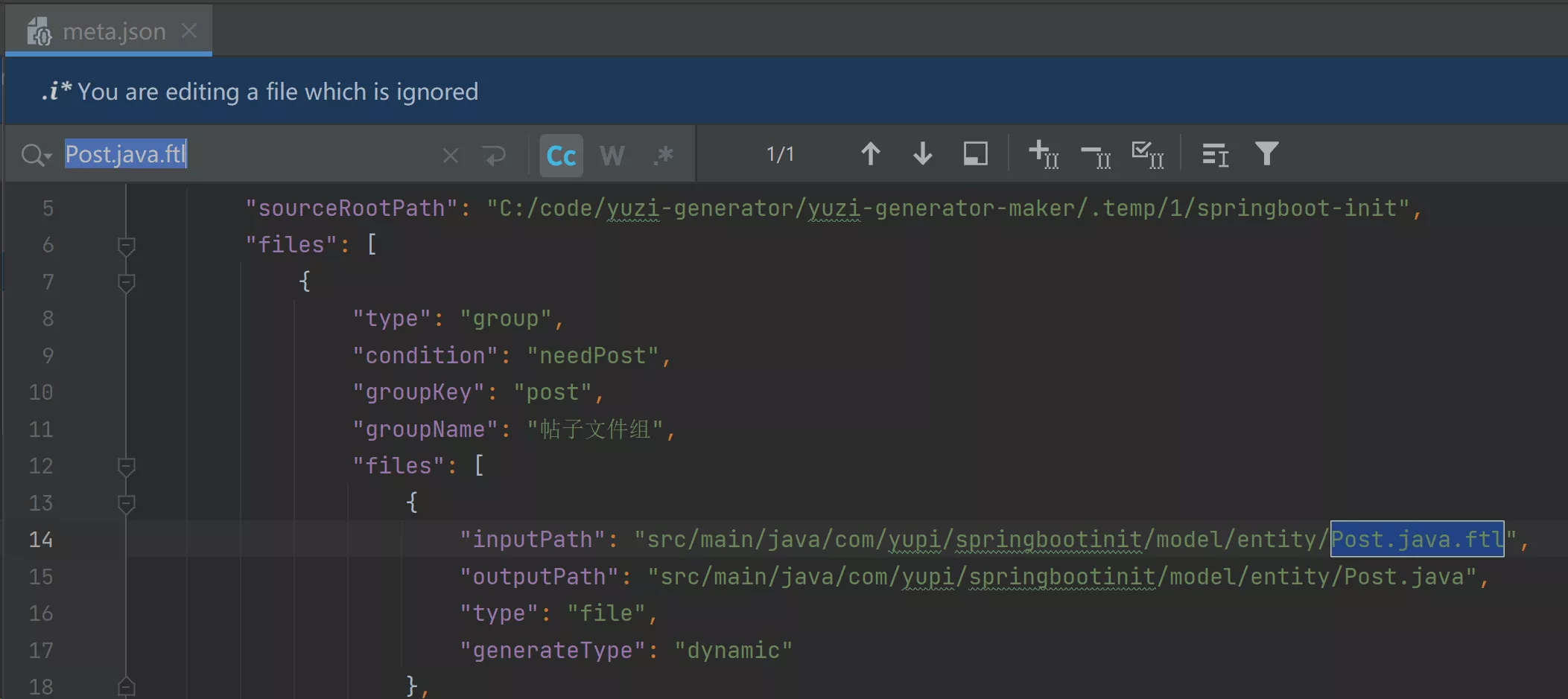Click the "groupName" key on line 11
1568x699 pixels.
pyautogui.click(x=425, y=429)
